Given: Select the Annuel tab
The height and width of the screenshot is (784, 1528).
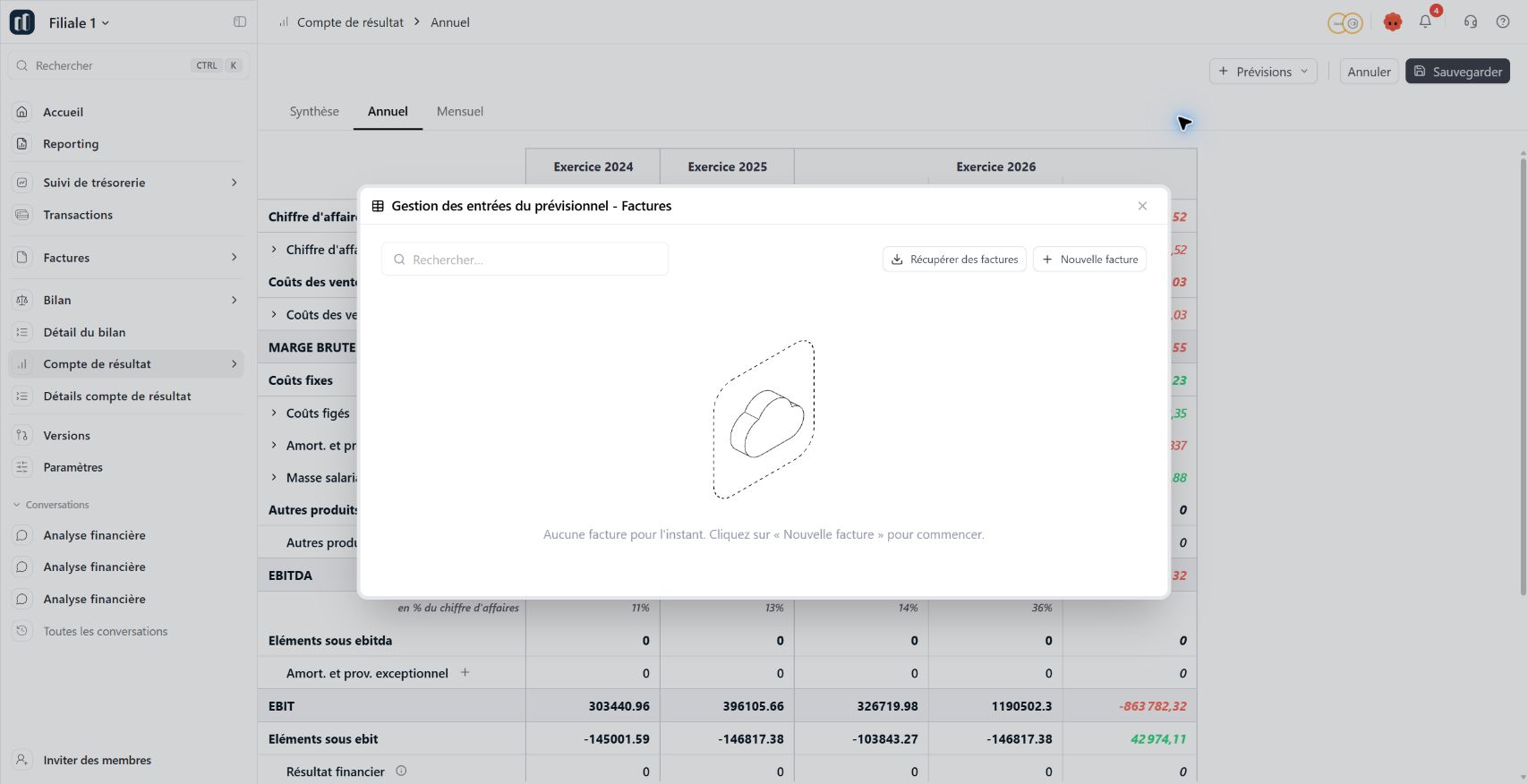Looking at the screenshot, I should point(388,111).
